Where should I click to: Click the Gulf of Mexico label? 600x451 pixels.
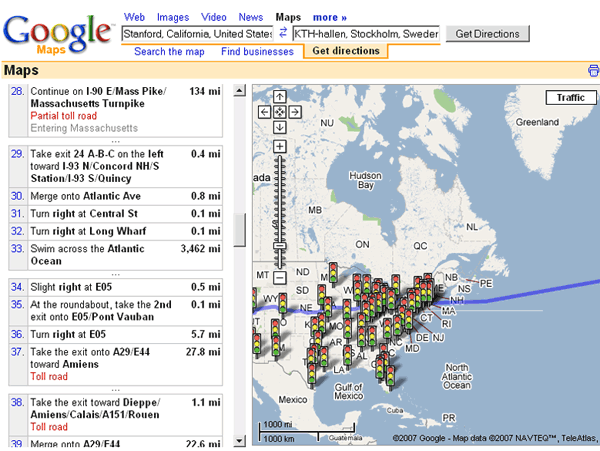(348, 391)
